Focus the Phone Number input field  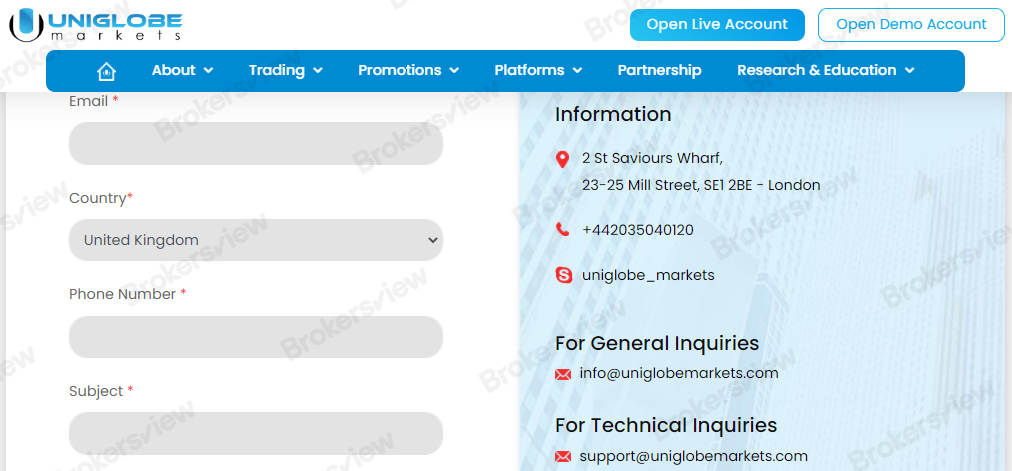pos(256,337)
